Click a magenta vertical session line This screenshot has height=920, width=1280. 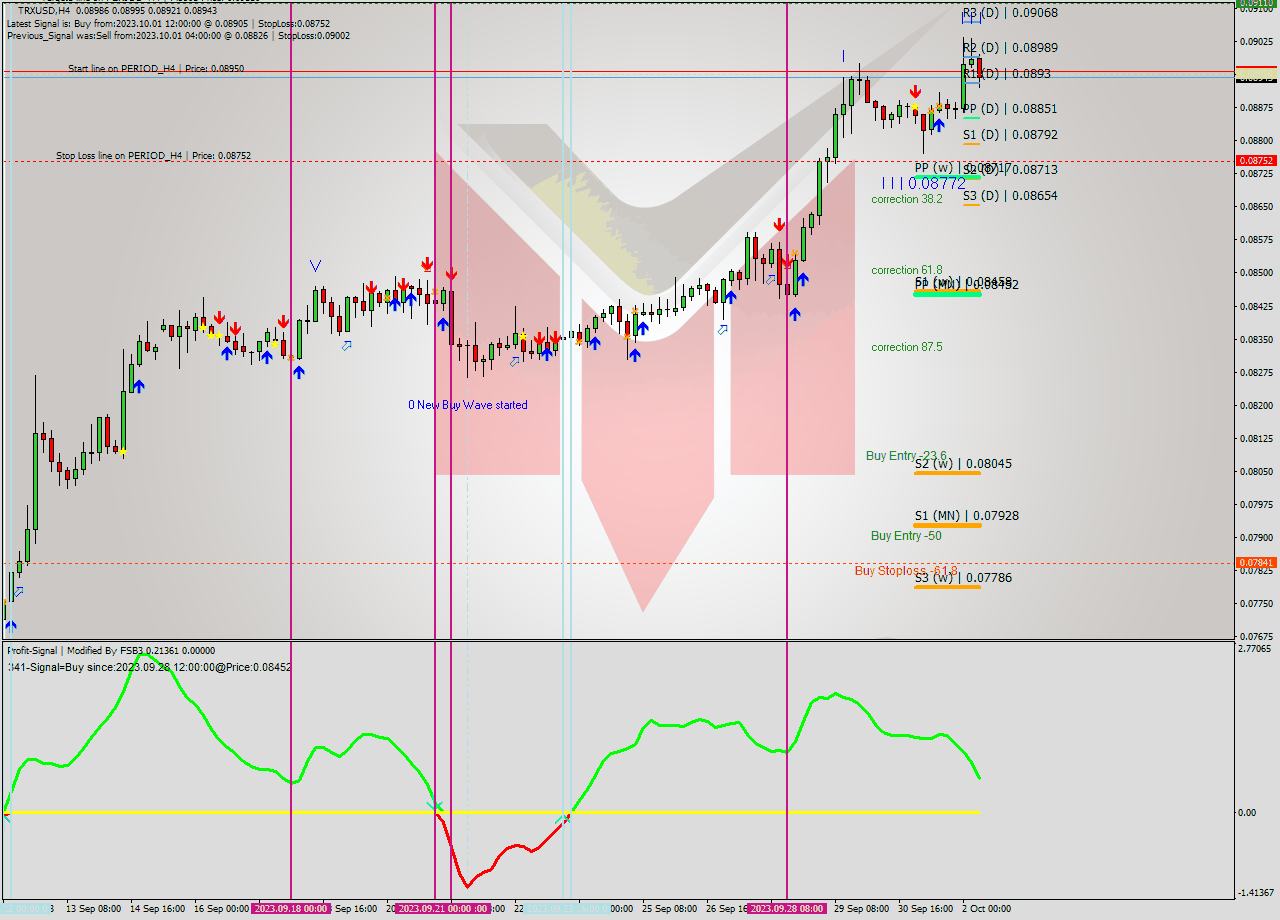coord(290,450)
